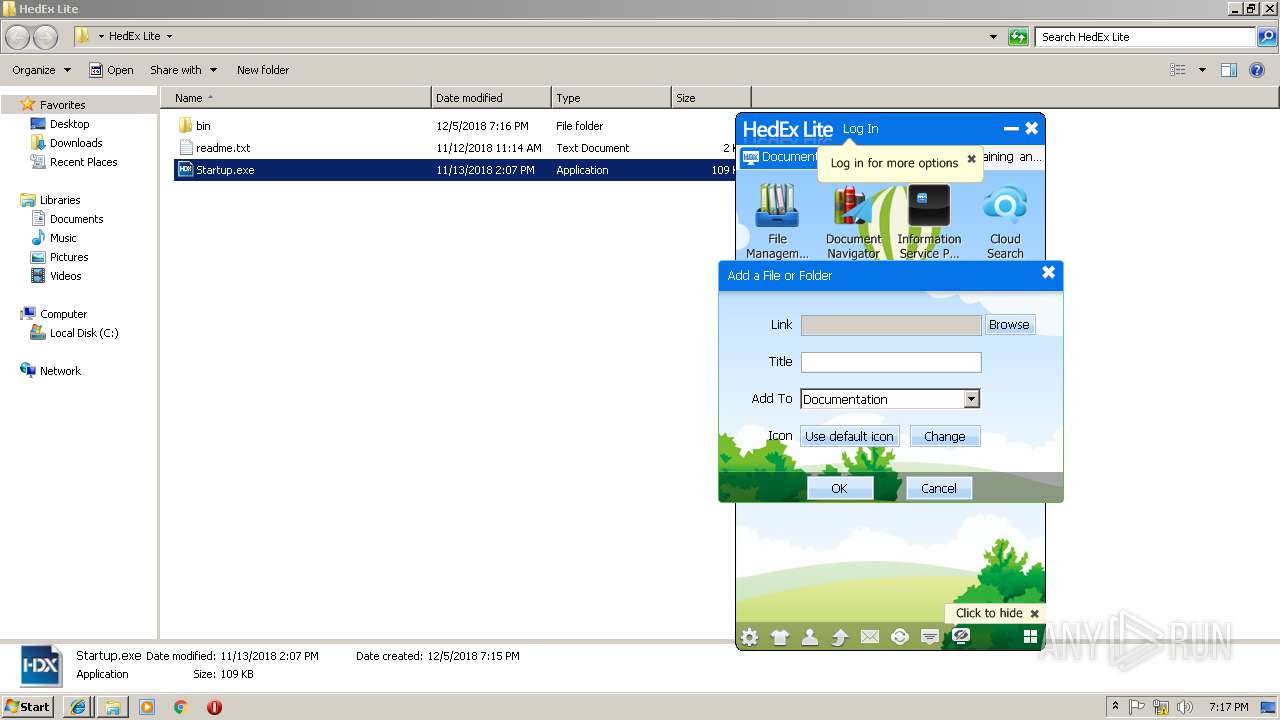The height and width of the screenshot is (720, 1280).
Task: Click Log In link in HedEx Lite
Action: (860, 129)
